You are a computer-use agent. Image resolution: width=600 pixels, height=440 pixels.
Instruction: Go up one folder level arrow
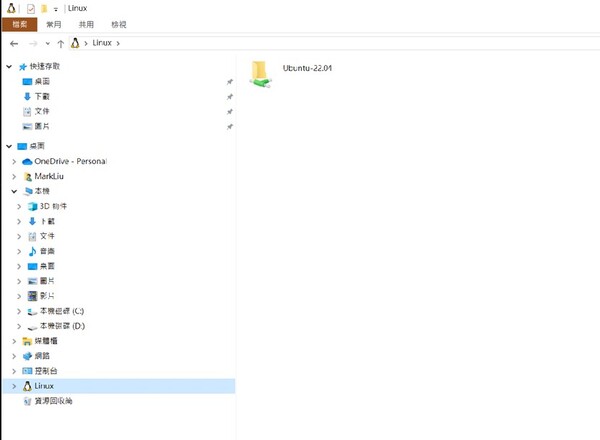point(61,43)
